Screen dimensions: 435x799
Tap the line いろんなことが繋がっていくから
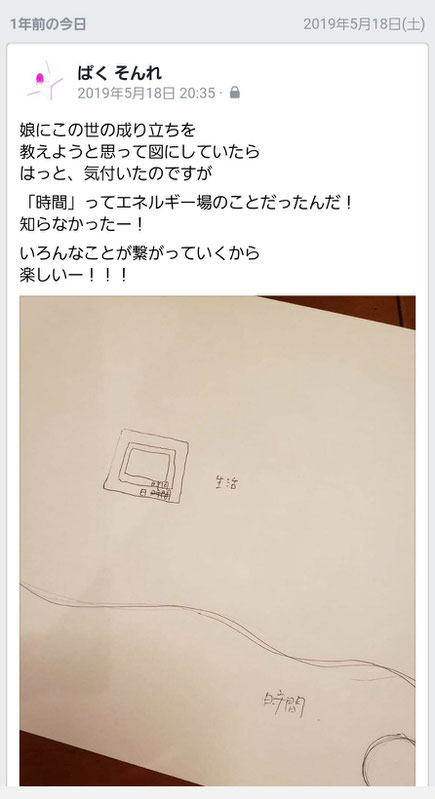[140, 253]
